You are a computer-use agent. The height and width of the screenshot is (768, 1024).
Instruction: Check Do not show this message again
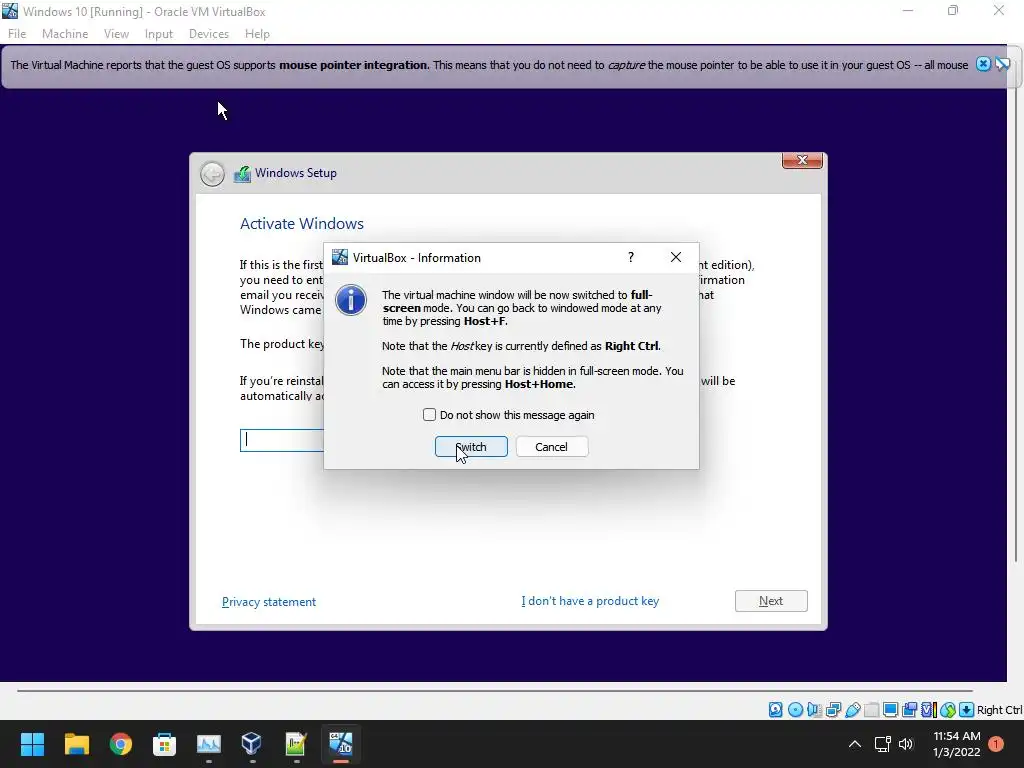point(429,415)
